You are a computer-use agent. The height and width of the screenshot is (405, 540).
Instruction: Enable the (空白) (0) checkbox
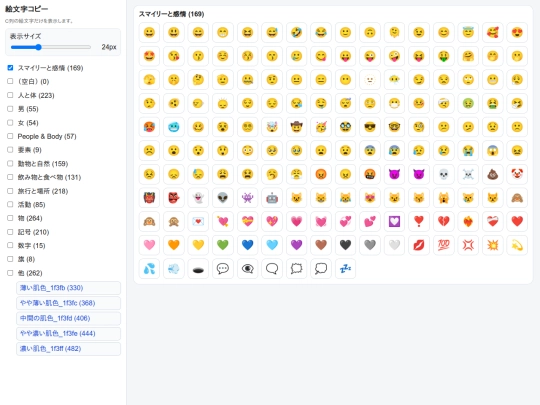pos(10,81)
